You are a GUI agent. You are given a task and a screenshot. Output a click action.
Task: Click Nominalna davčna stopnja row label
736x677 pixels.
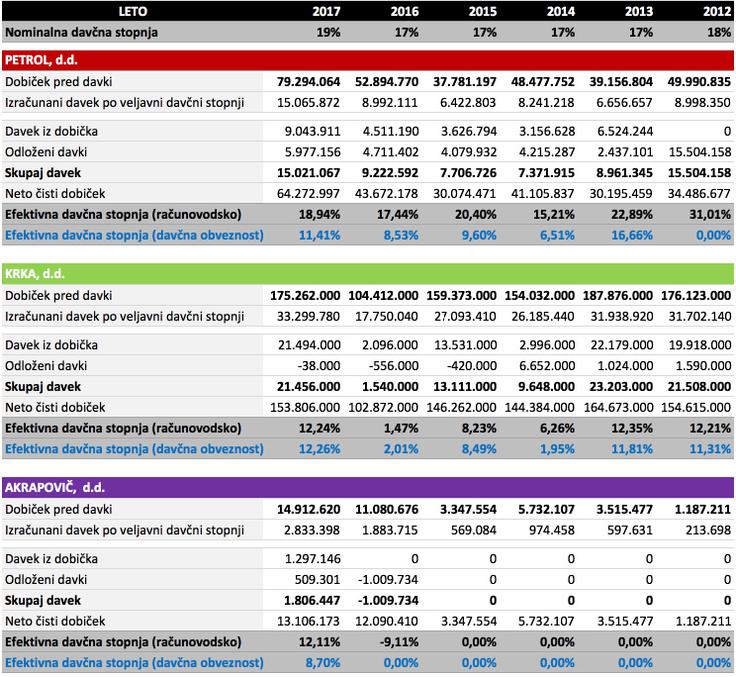point(81,32)
